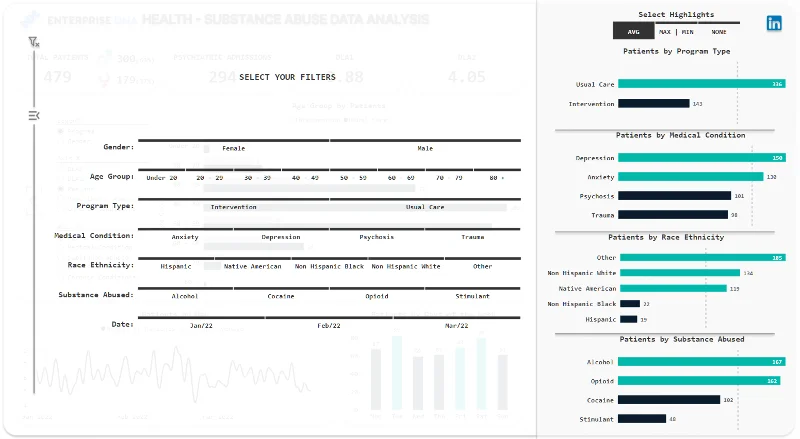Click the Anxiety bar in Medical Condition chart
Image resolution: width=800 pixels, height=439 pixels.
[691, 177]
